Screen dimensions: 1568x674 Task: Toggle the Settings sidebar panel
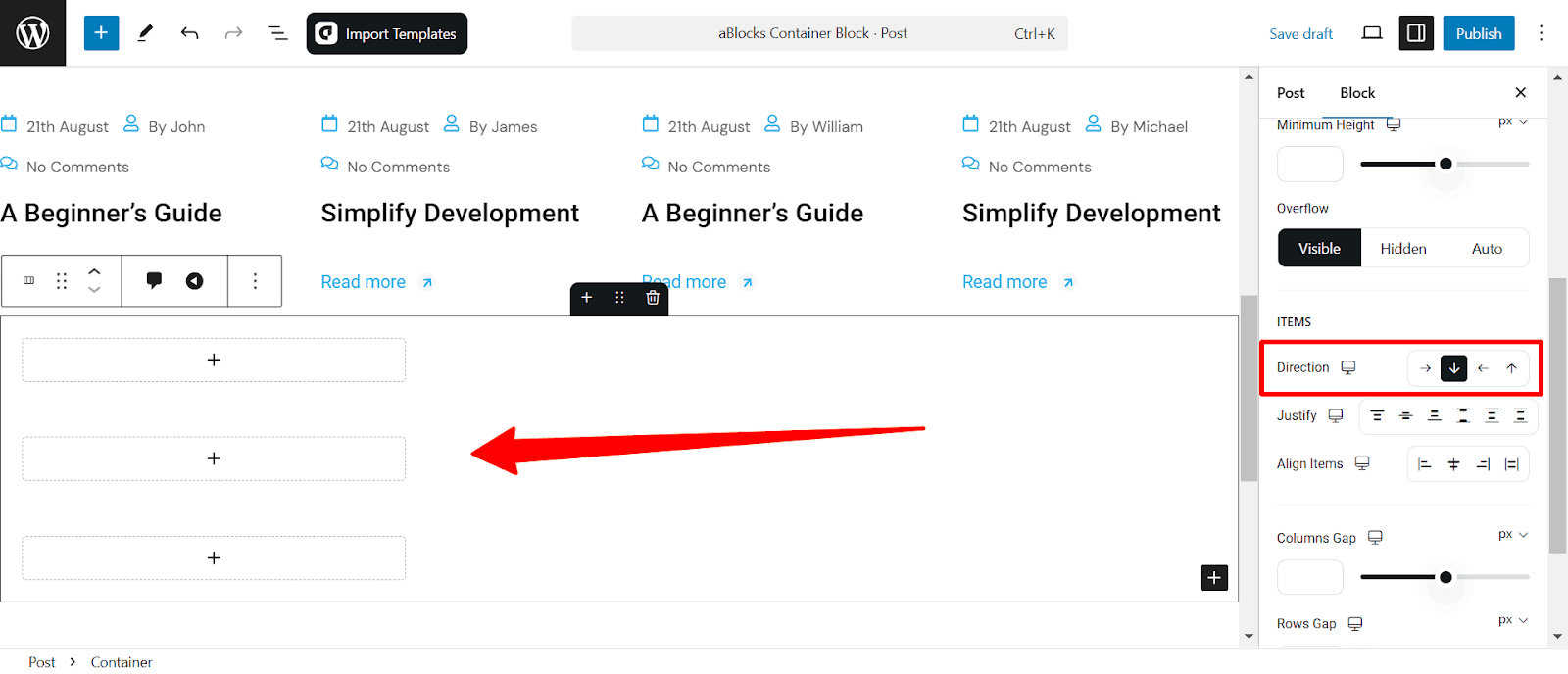tap(1416, 33)
